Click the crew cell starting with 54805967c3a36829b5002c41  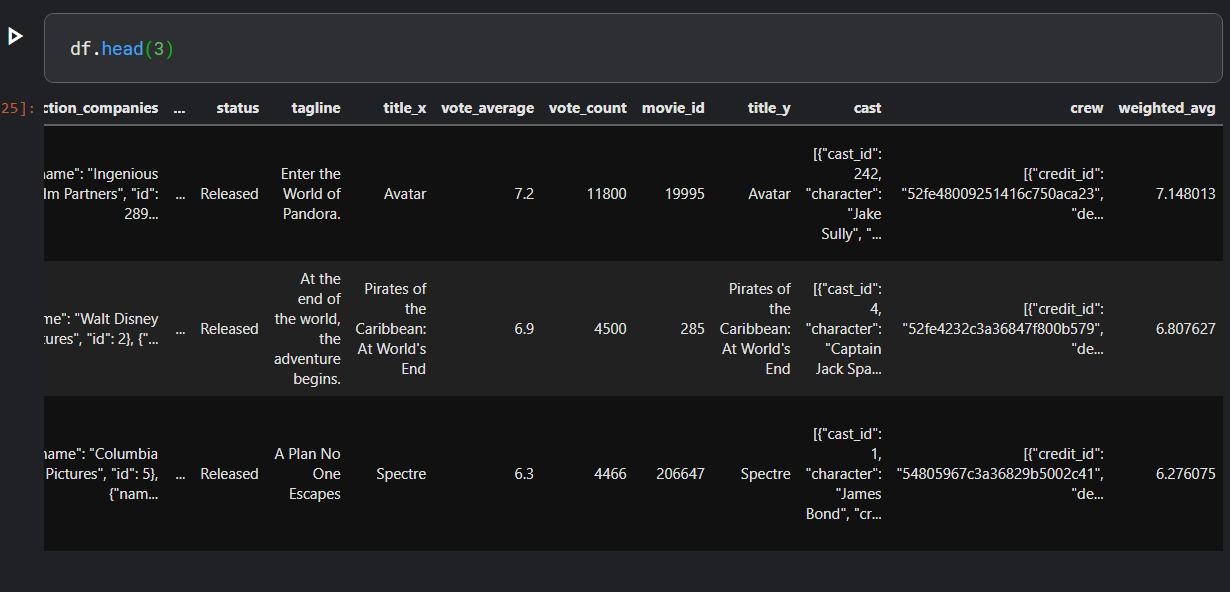coord(1000,474)
